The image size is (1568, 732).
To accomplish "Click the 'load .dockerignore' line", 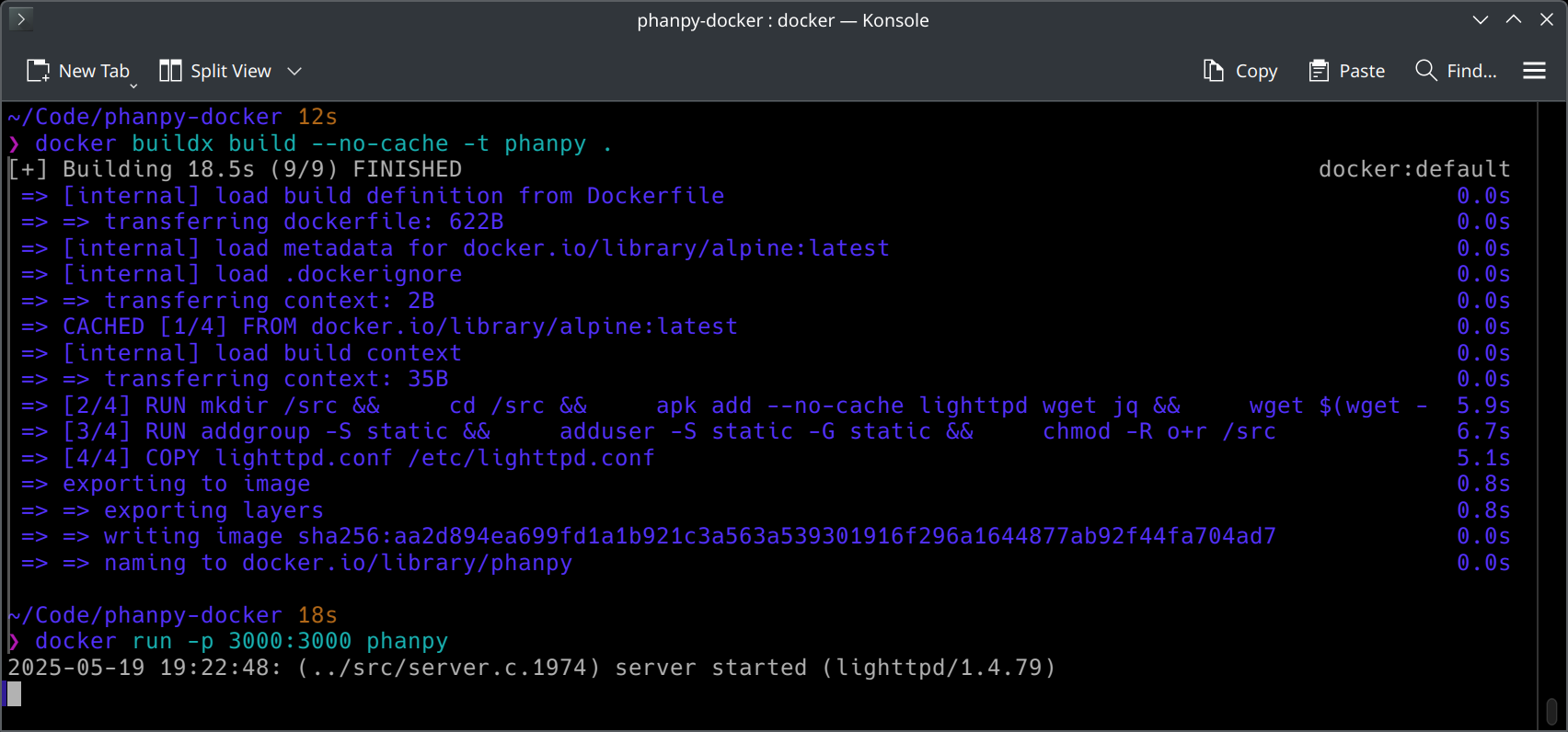I will (x=241, y=274).
